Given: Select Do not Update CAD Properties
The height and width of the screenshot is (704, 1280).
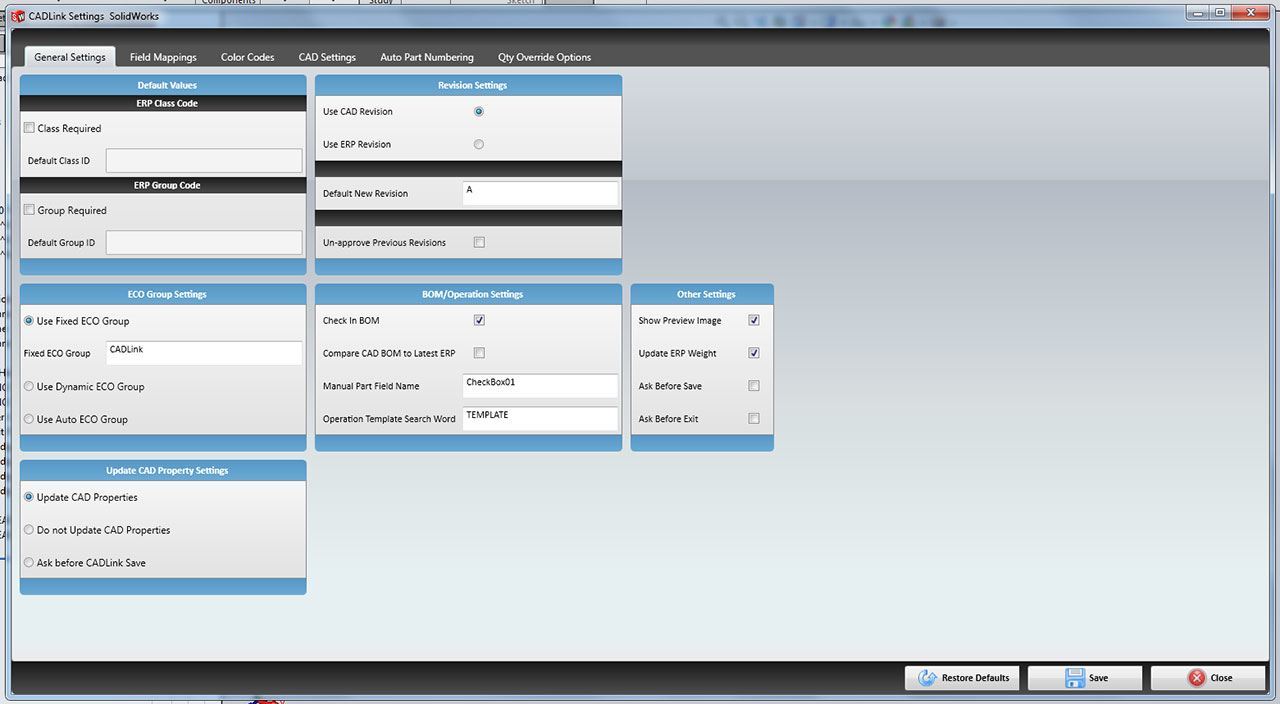Looking at the screenshot, I should pyautogui.click(x=29, y=529).
